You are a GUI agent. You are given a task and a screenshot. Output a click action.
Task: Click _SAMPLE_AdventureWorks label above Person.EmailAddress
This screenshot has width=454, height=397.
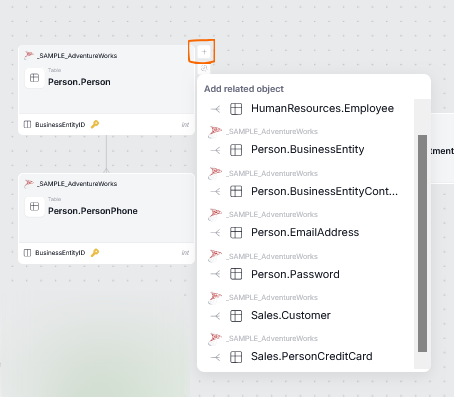coord(272,215)
